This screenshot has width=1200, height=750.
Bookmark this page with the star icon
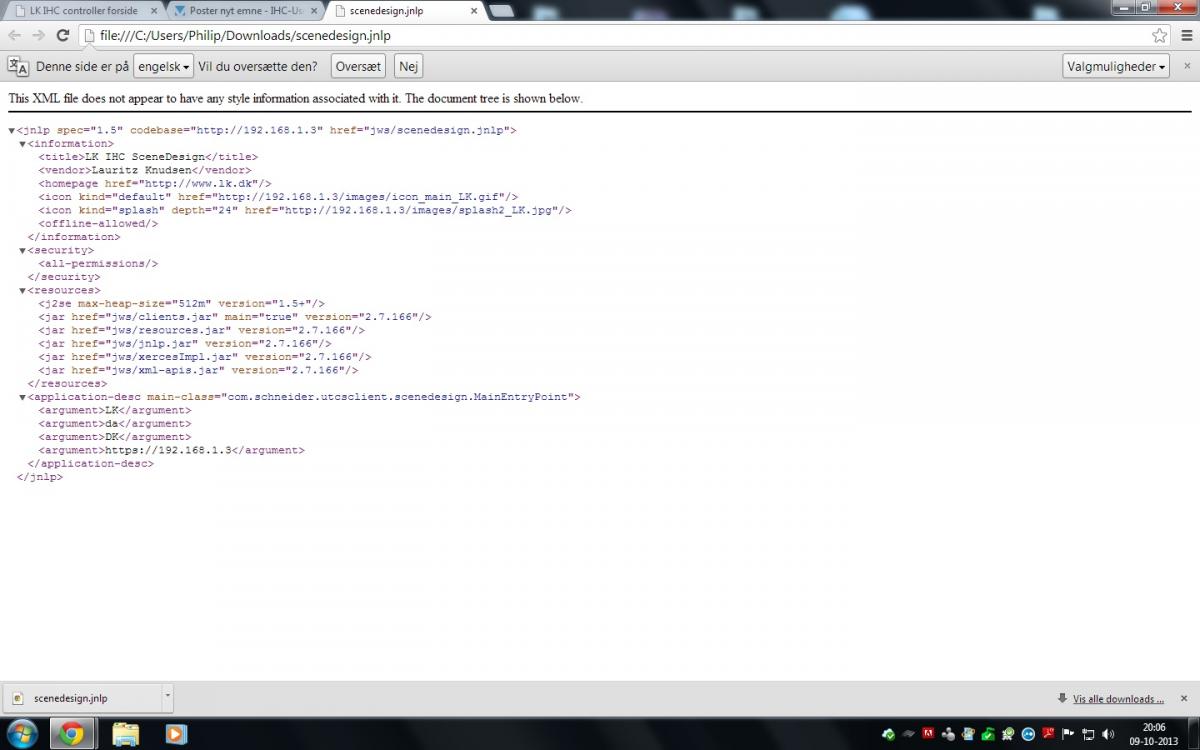(1159, 35)
